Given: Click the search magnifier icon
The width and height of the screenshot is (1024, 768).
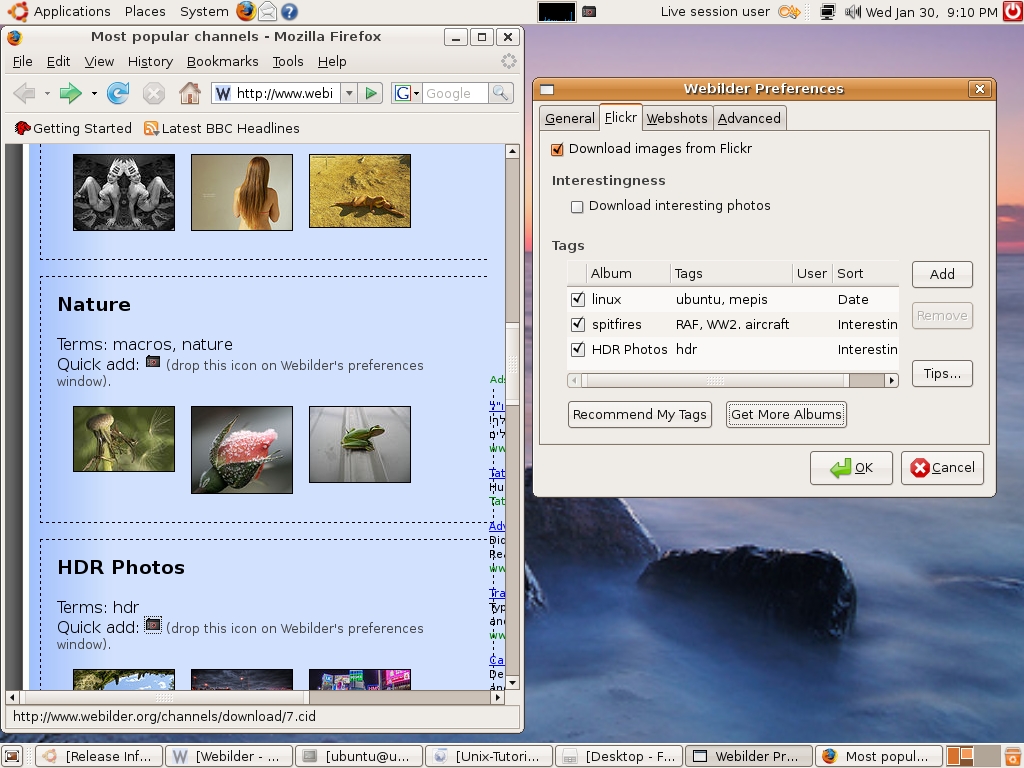Looking at the screenshot, I should coord(500,93).
